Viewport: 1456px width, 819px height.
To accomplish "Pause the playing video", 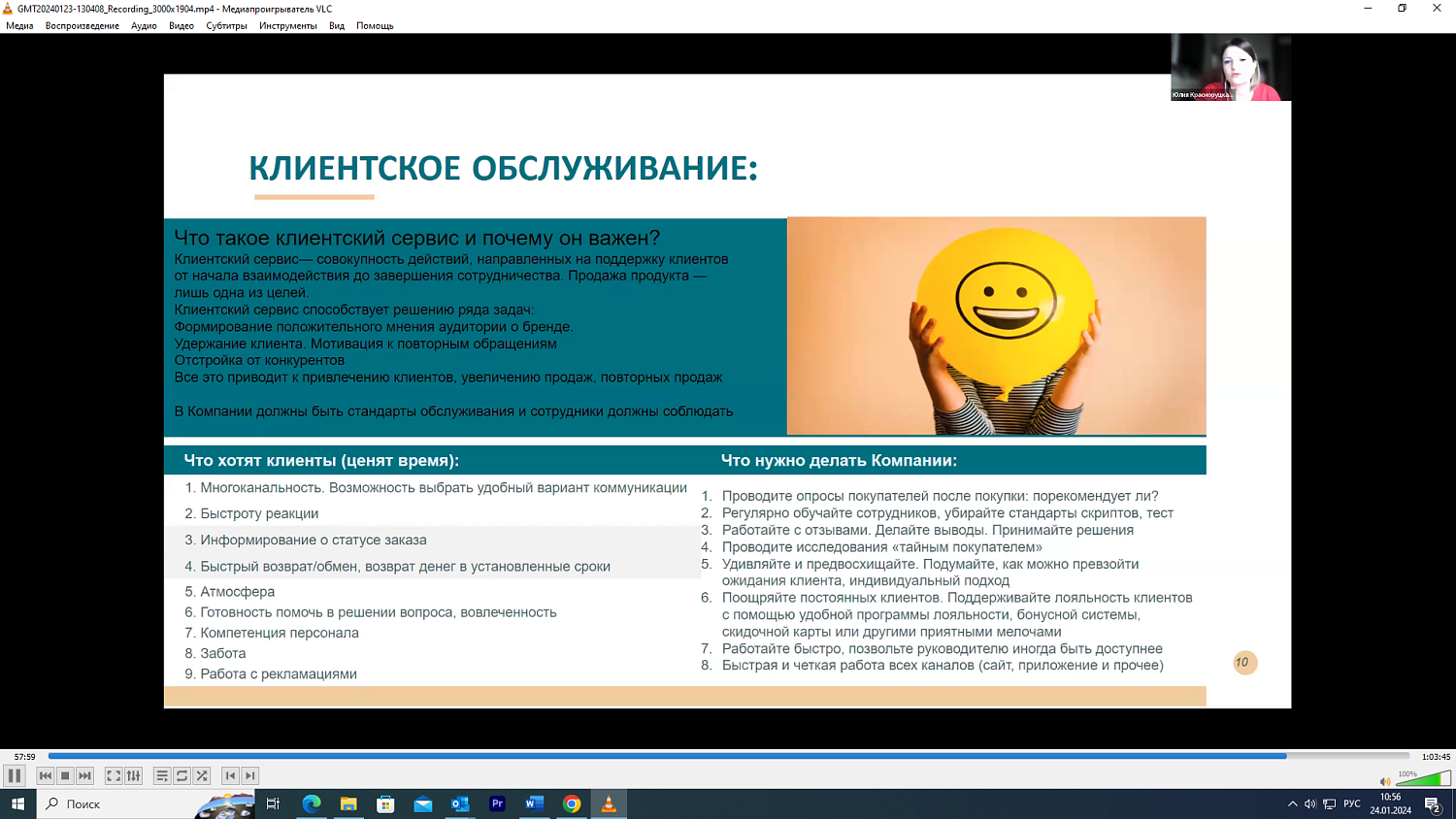I will point(16,775).
